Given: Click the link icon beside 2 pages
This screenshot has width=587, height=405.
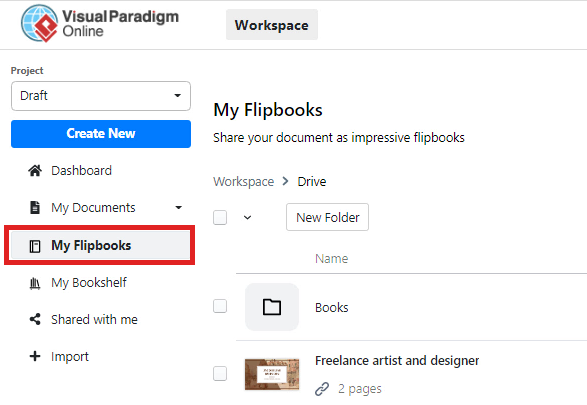Looking at the screenshot, I should click(322, 389).
